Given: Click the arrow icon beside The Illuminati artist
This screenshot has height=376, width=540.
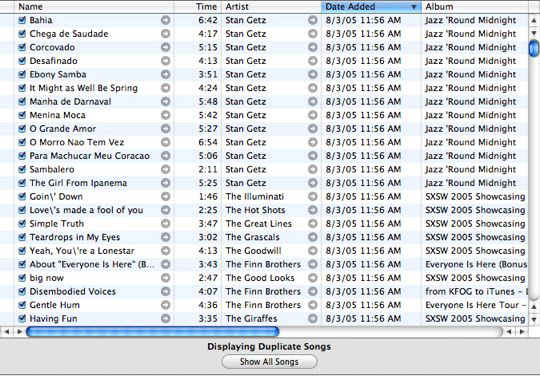Looking at the screenshot, I should pyautogui.click(x=313, y=197).
